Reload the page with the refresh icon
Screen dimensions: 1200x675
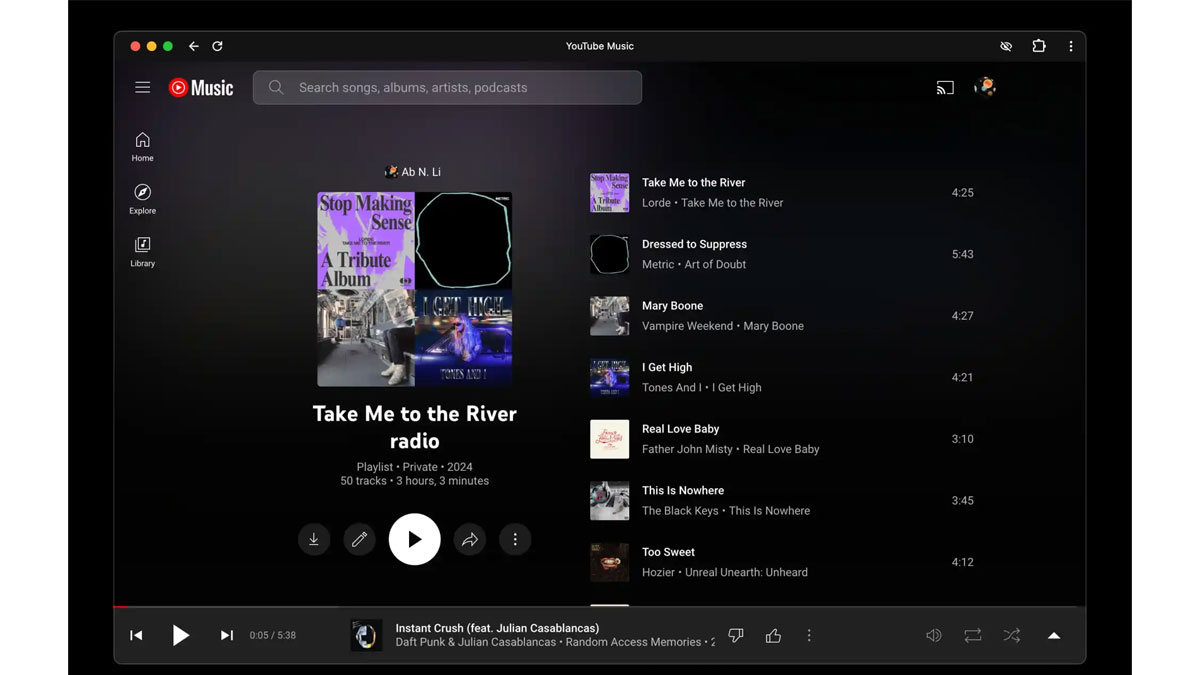click(x=217, y=46)
